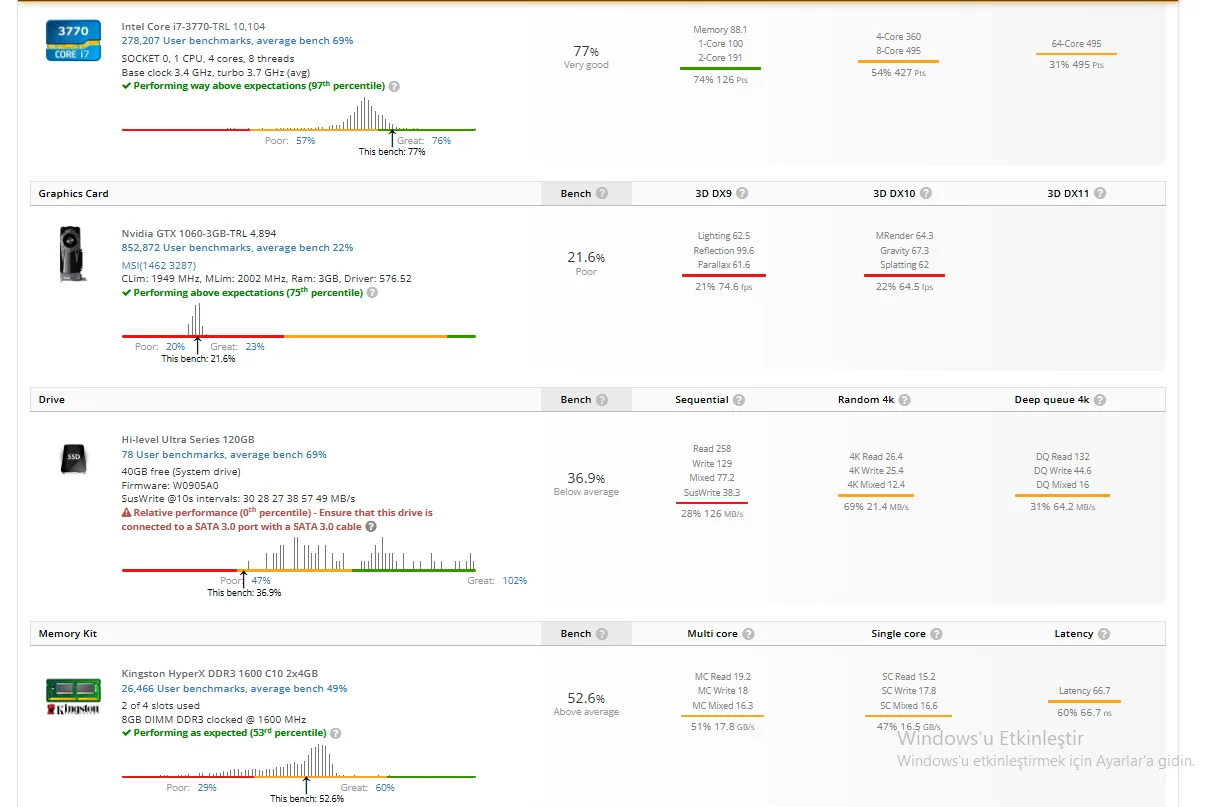
Task: Click help icon beside Multi core
Action: click(x=748, y=634)
